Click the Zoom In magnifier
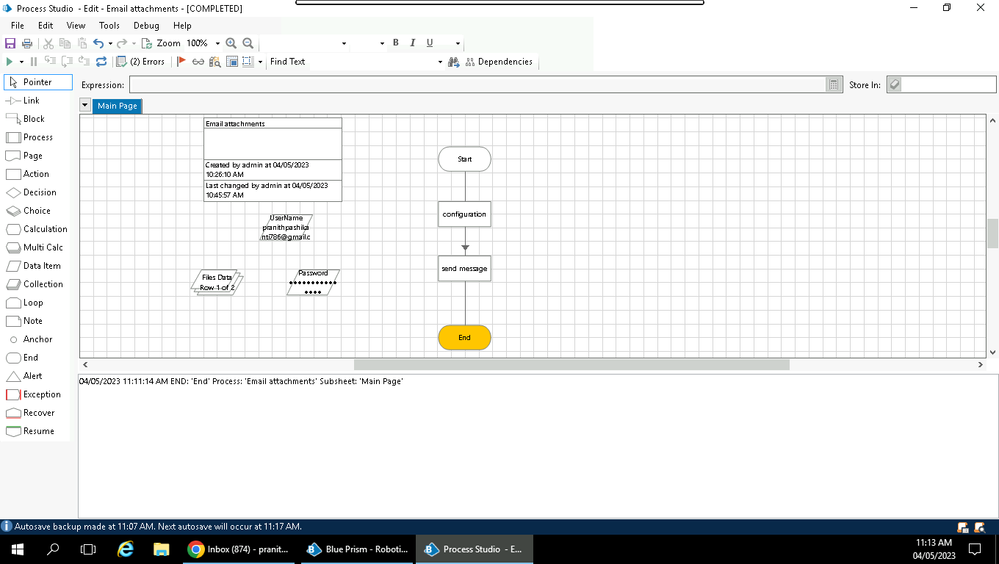999x564 pixels. click(x=231, y=43)
